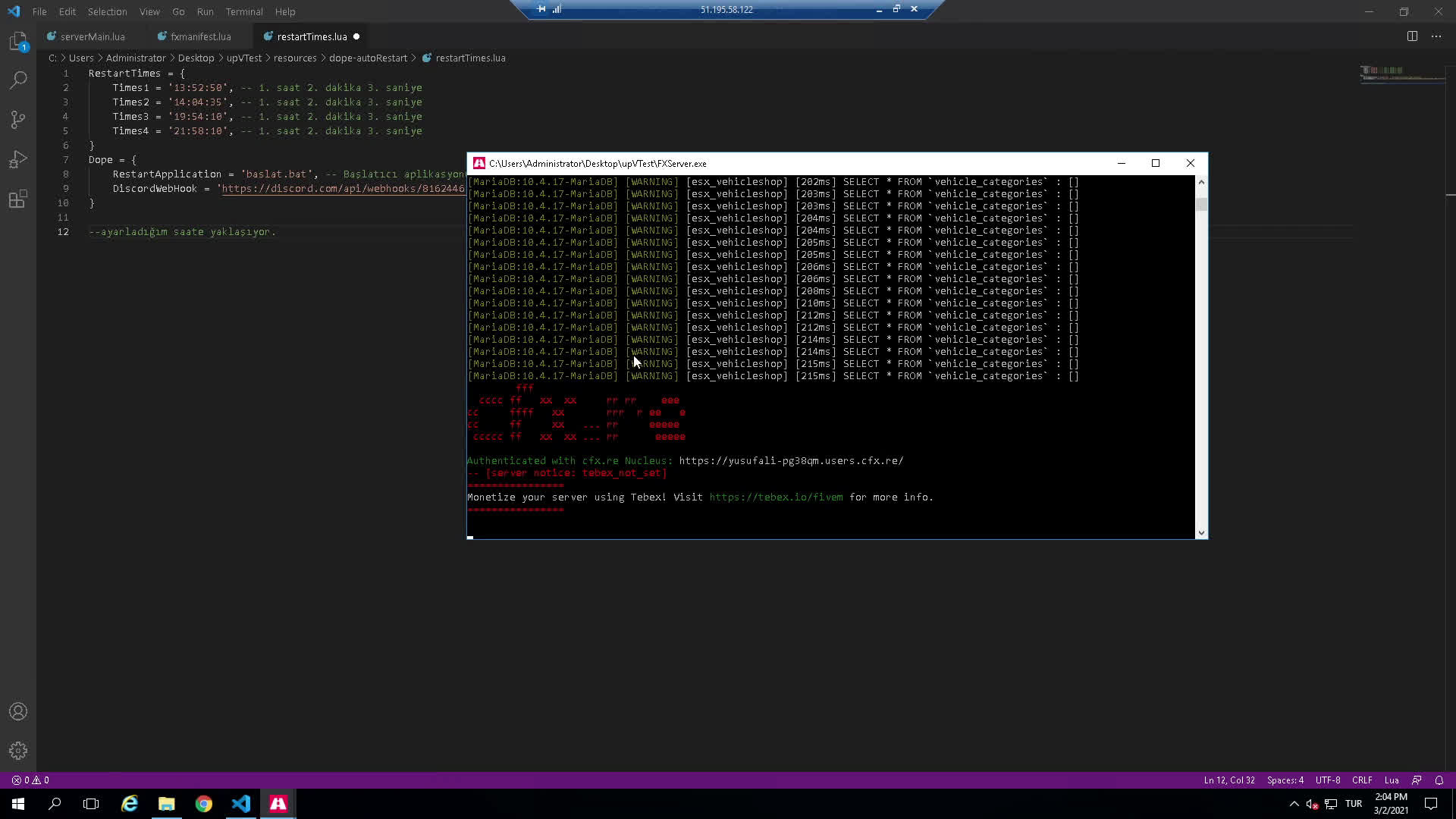The image size is (1456, 819).
Task: Click the Discord webhook URL in the editor
Action: 343,189
